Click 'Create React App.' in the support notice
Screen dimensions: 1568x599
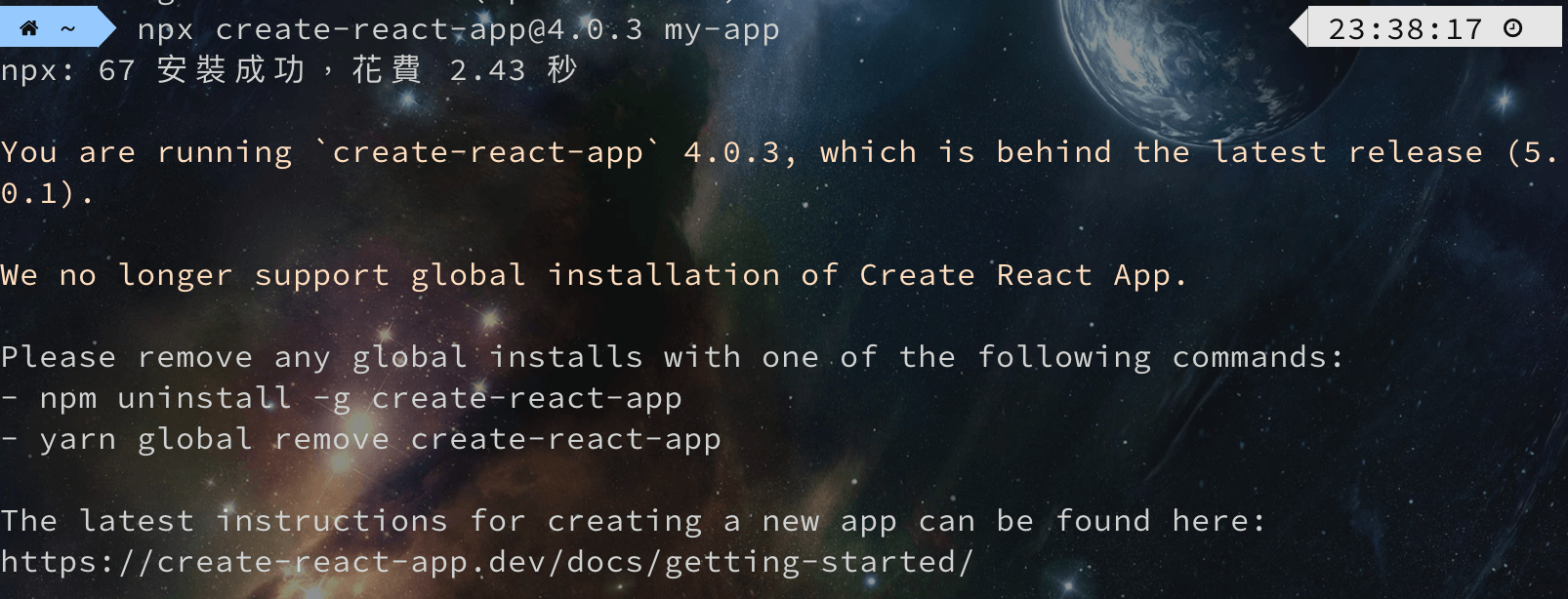1023,276
